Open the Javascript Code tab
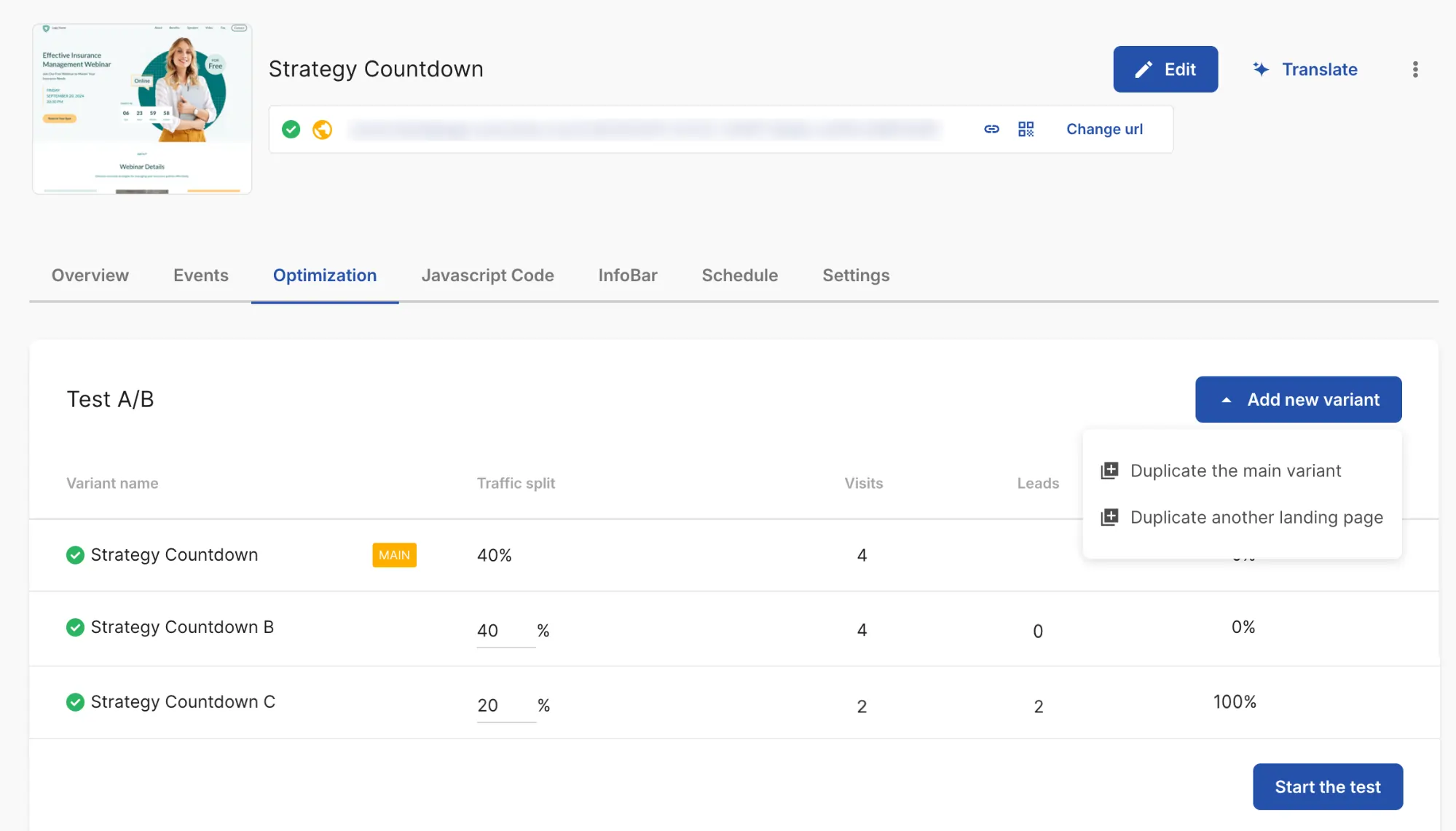 pos(487,275)
